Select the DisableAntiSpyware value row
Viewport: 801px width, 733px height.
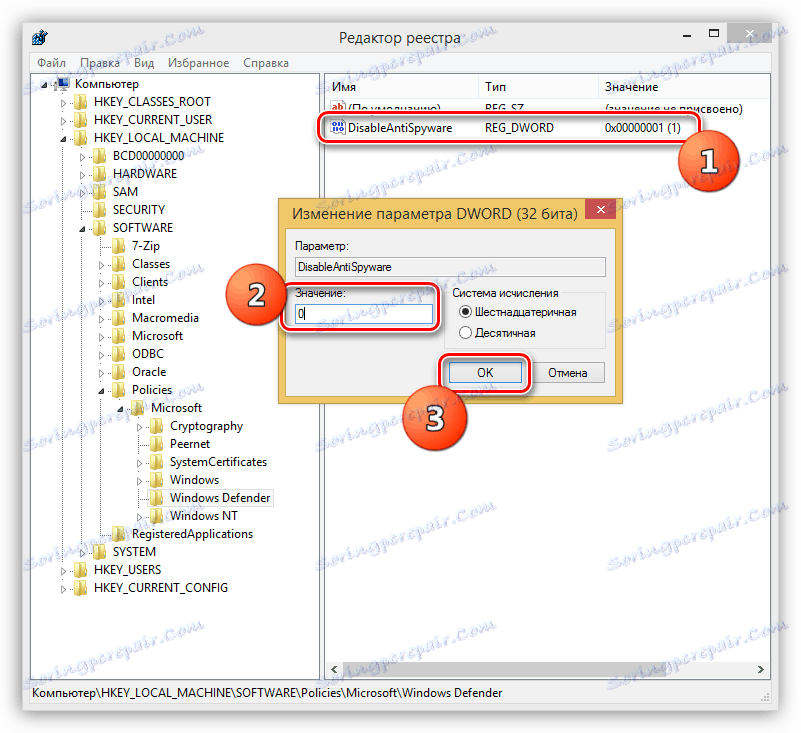coord(508,128)
